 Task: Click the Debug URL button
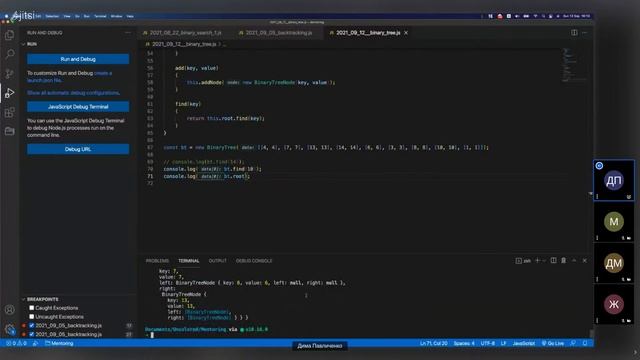(78, 149)
